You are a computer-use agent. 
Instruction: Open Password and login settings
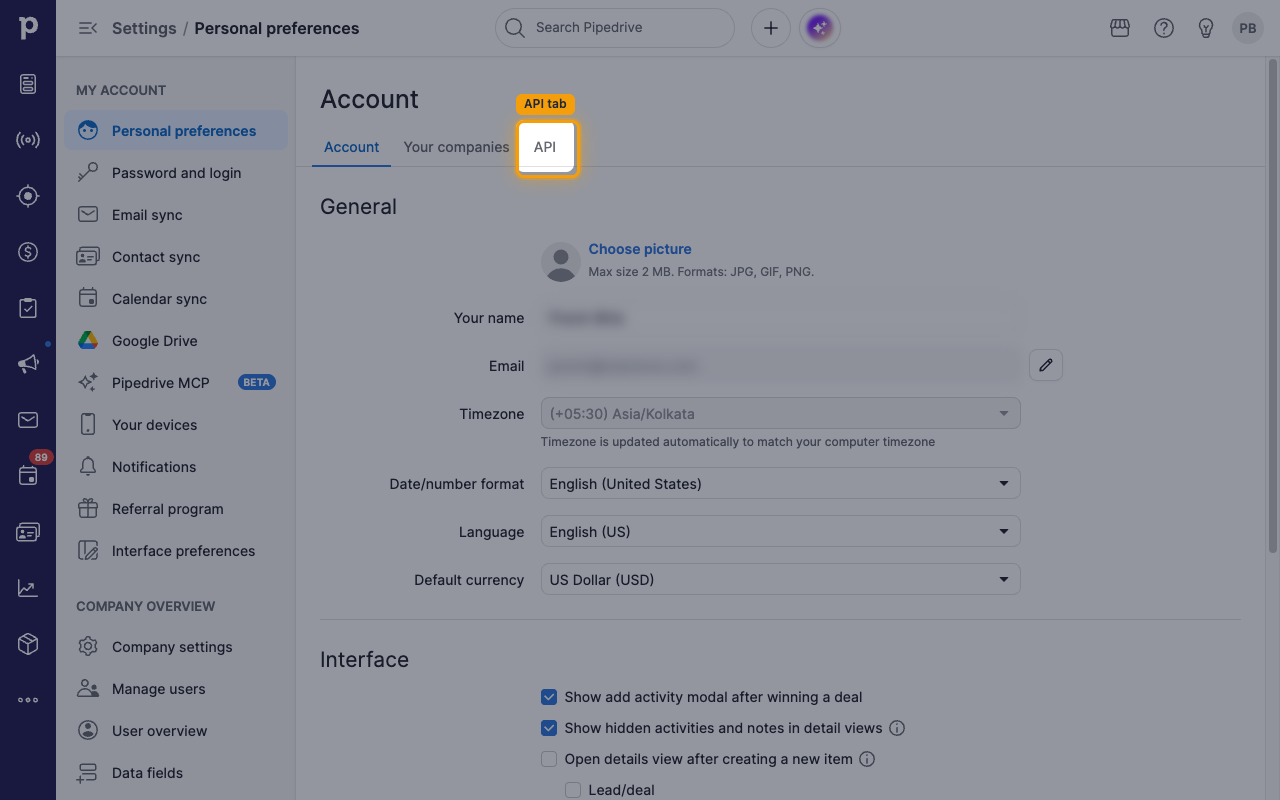[x=176, y=173]
